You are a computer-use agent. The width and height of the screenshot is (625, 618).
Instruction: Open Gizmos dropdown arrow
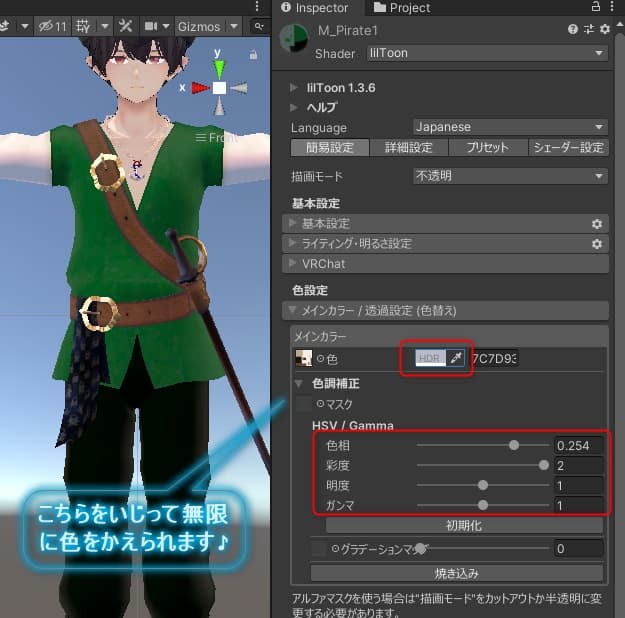pyautogui.click(x=234, y=26)
